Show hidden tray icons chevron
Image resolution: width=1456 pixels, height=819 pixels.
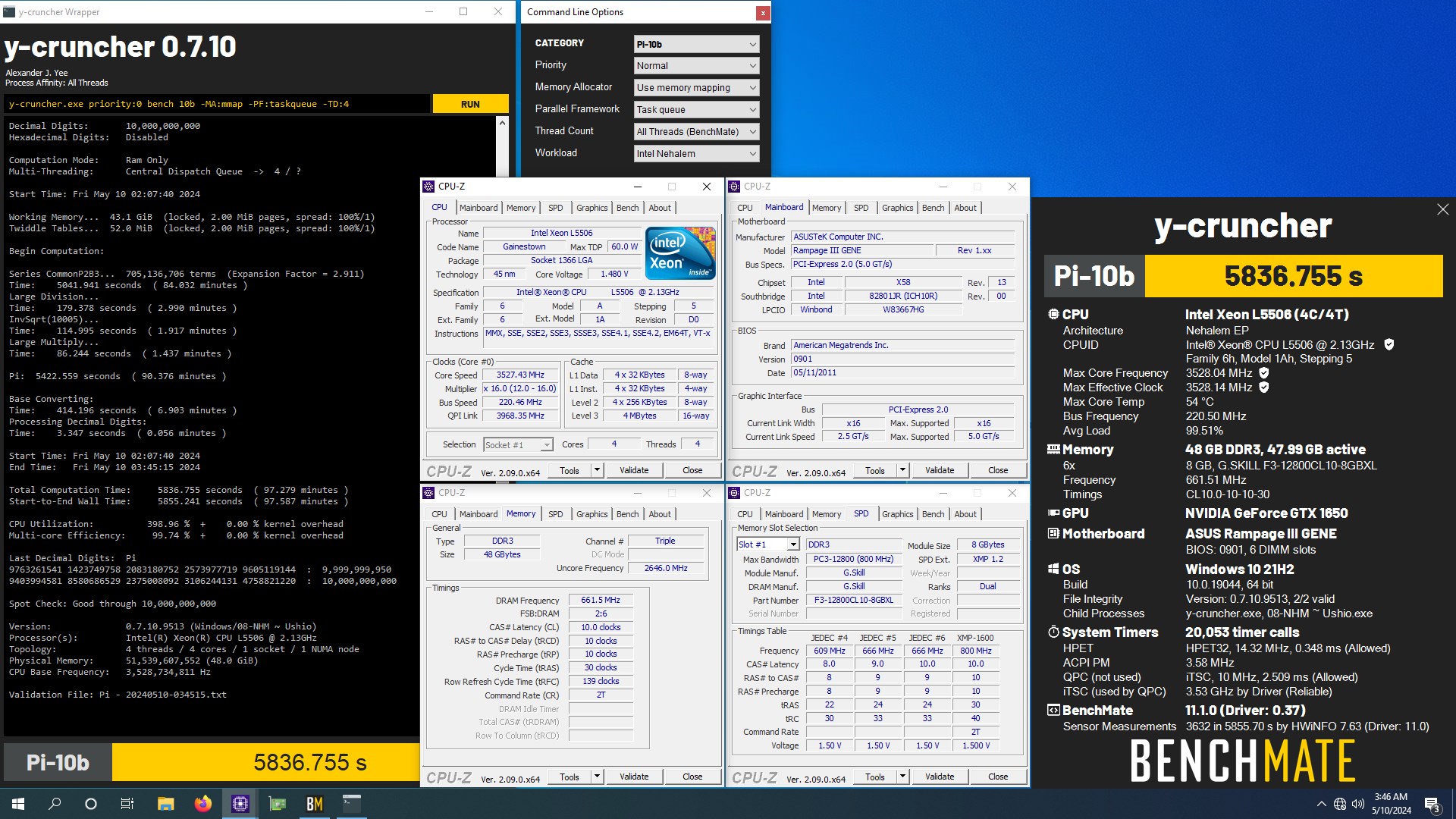point(1322,804)
